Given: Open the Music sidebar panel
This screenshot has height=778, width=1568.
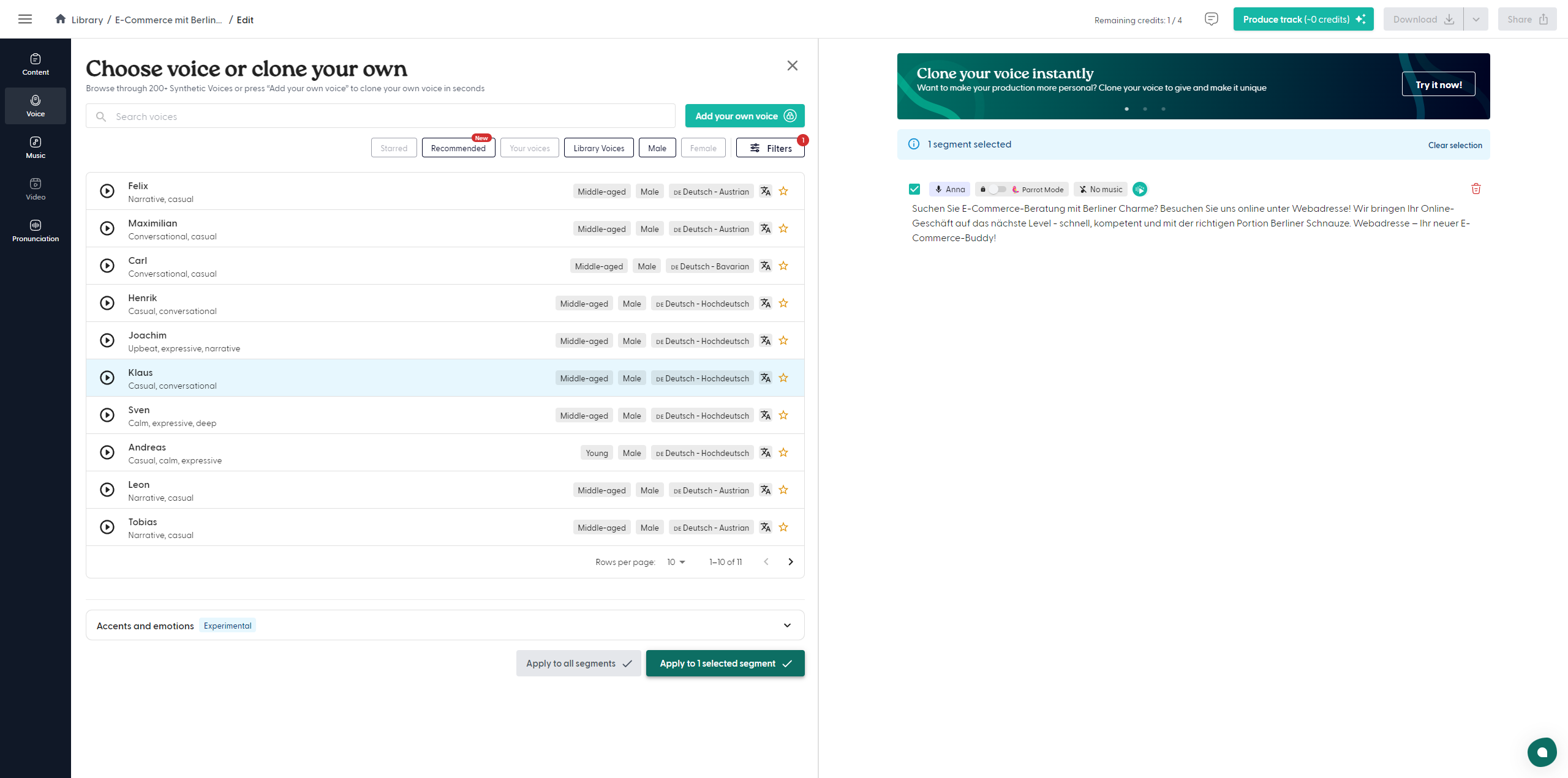Looking at the screenshot, I should (x=36, y=148).
